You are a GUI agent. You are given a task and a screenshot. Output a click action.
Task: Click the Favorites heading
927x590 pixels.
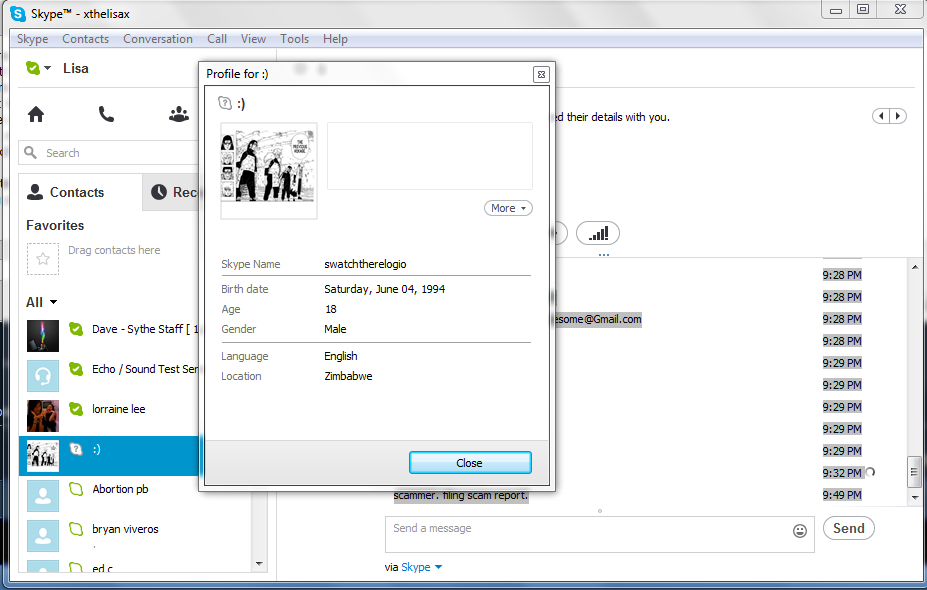pos(55,225)
